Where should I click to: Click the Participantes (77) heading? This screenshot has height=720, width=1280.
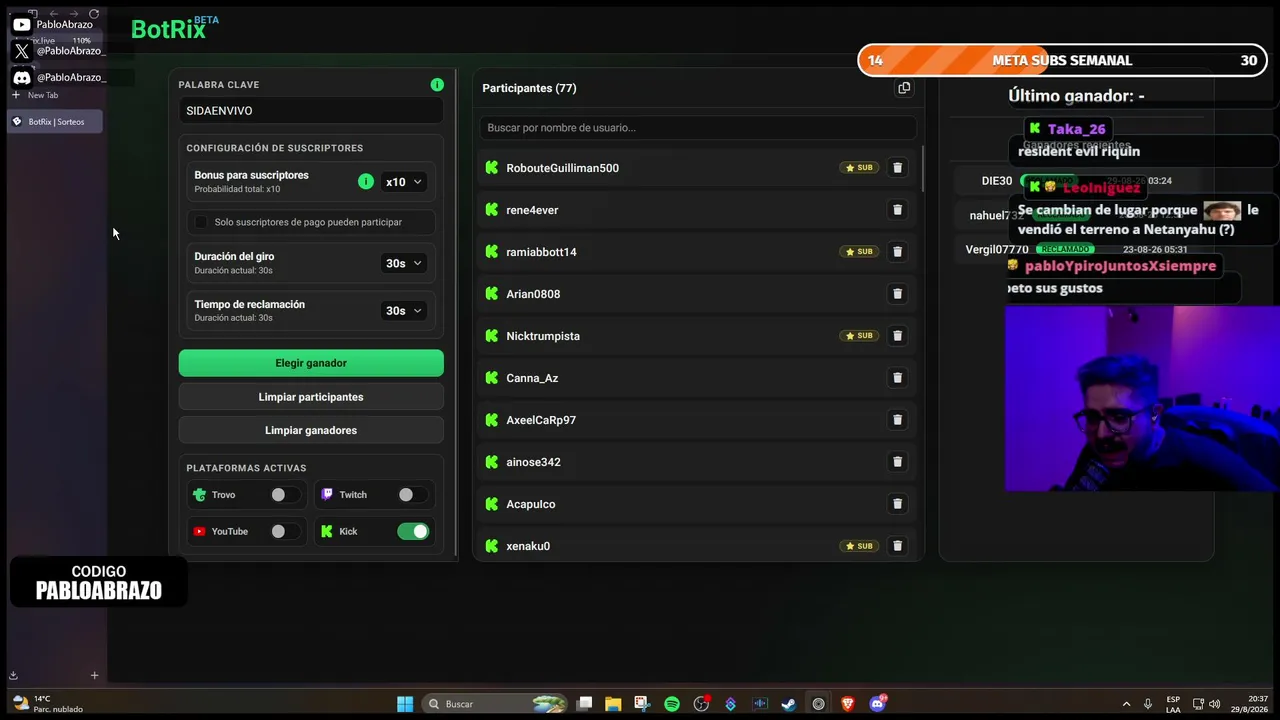(x=529, y=88)
